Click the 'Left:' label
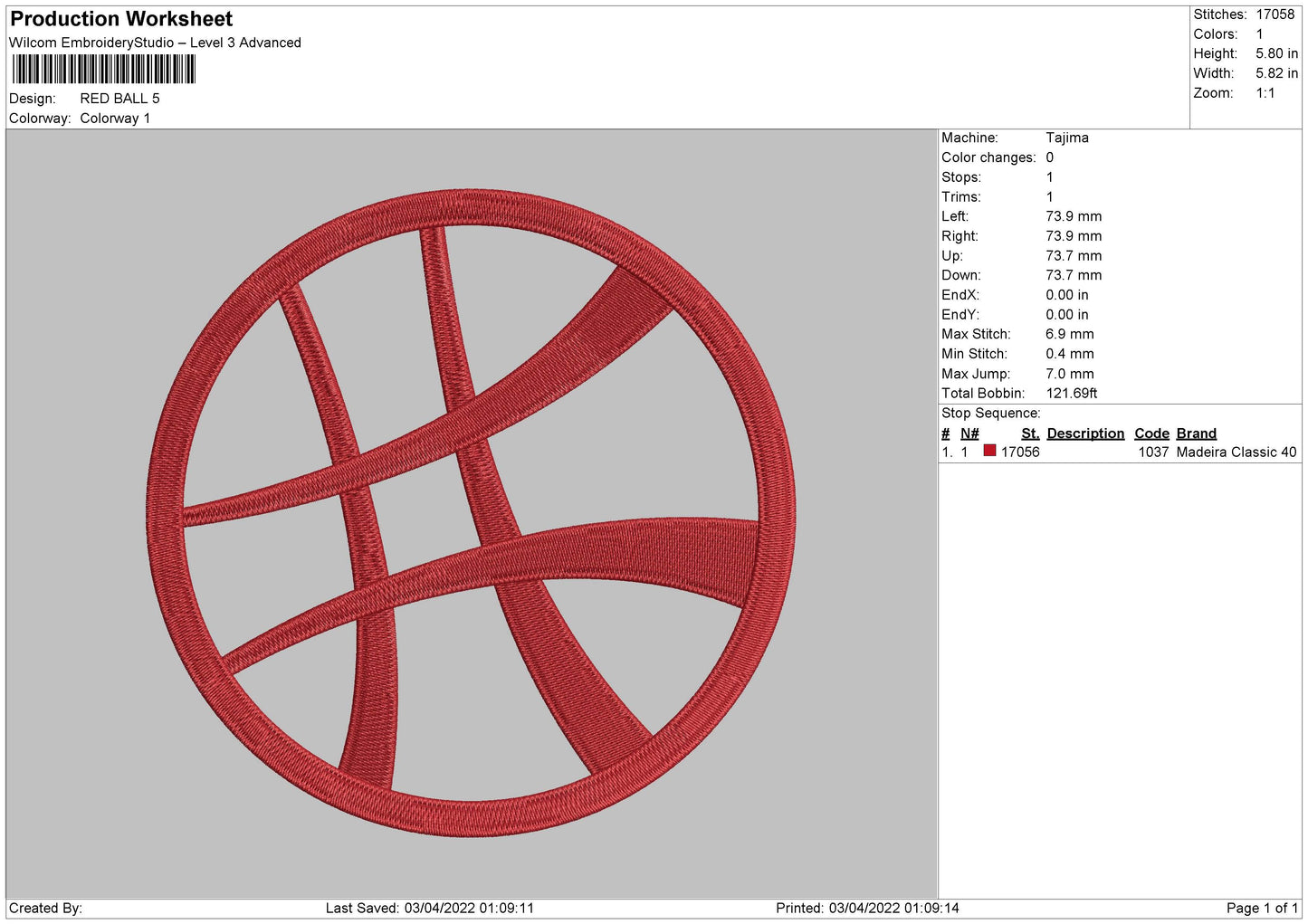The height and width of the screenshot is (924, 1308). click(x=955, y=217)
